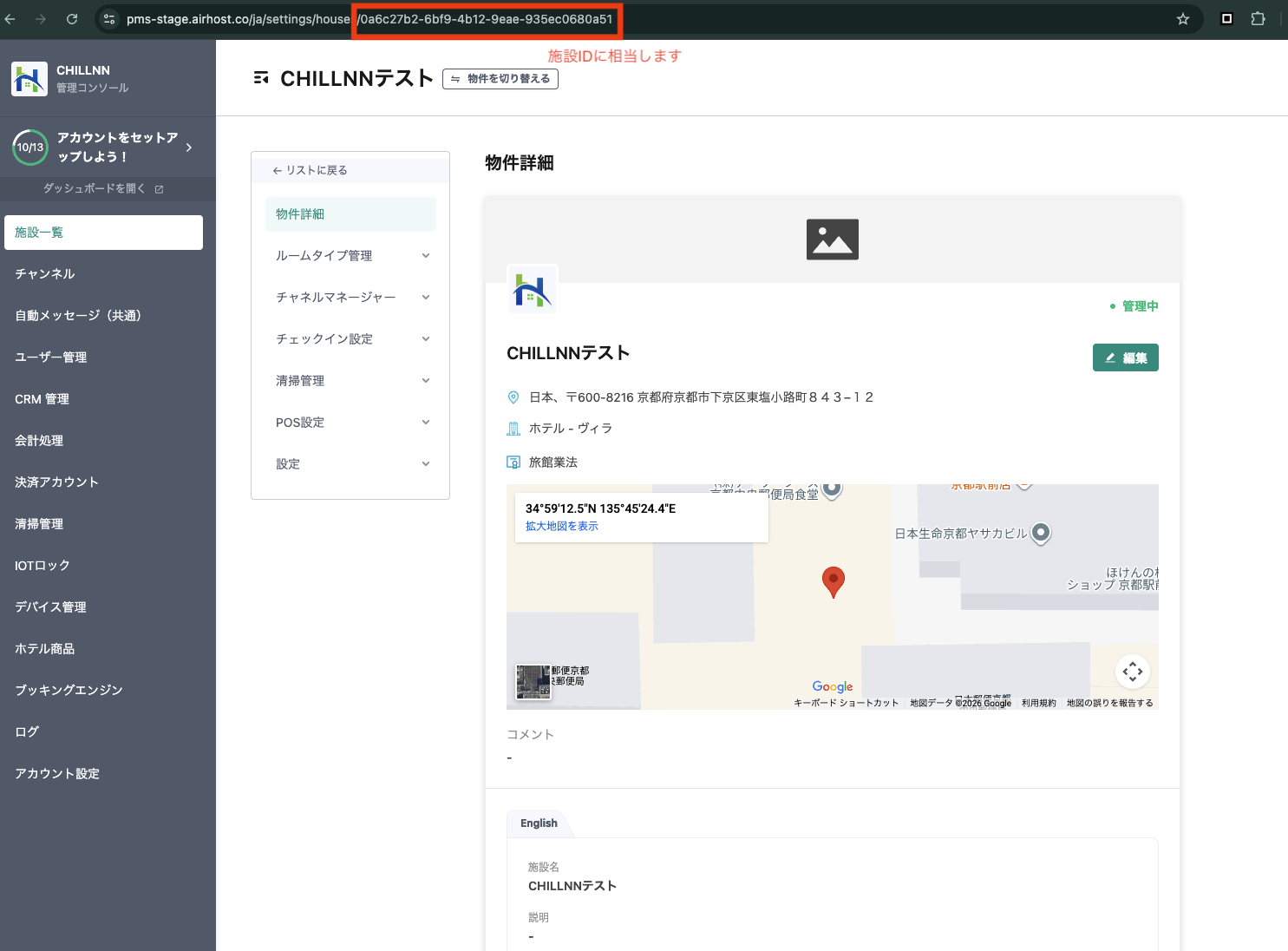Open キーボード ショートカット on map footer
This screenshot has height=951, width=1288.
pos(847,703)
